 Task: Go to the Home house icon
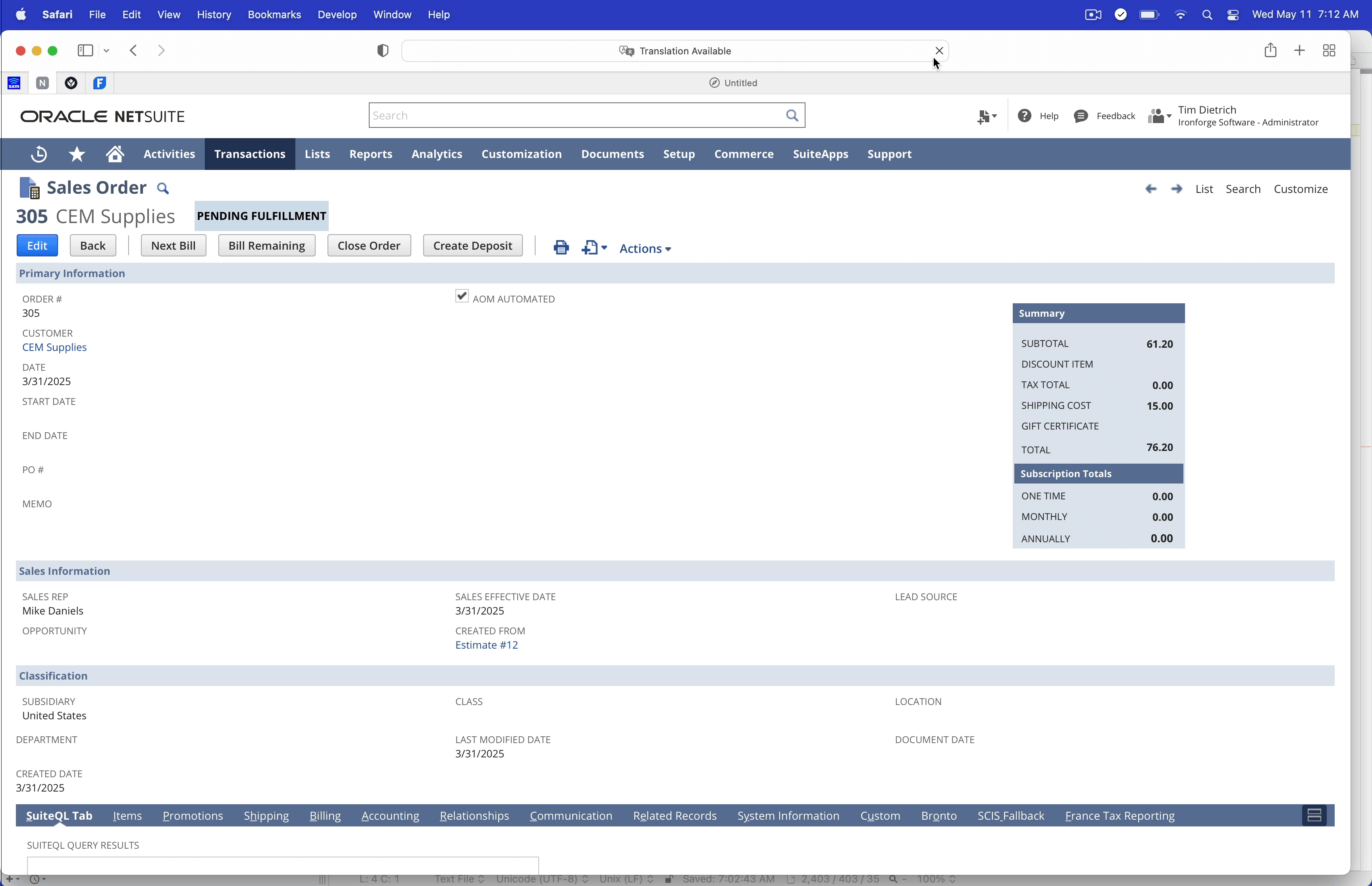115,154
